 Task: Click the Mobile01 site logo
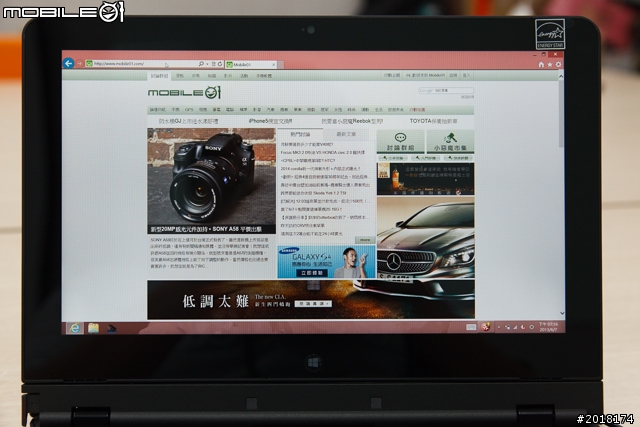tap(184, 93)
